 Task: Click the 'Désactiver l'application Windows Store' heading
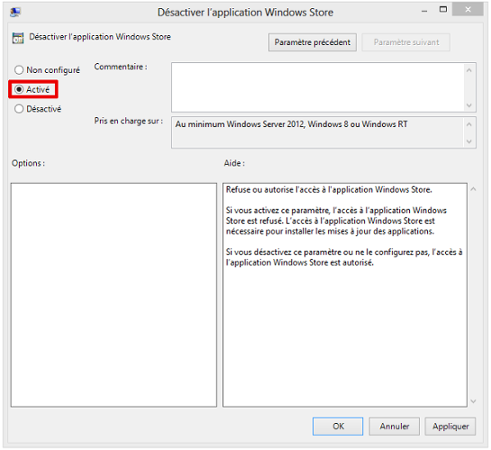(x=100, y=37)
